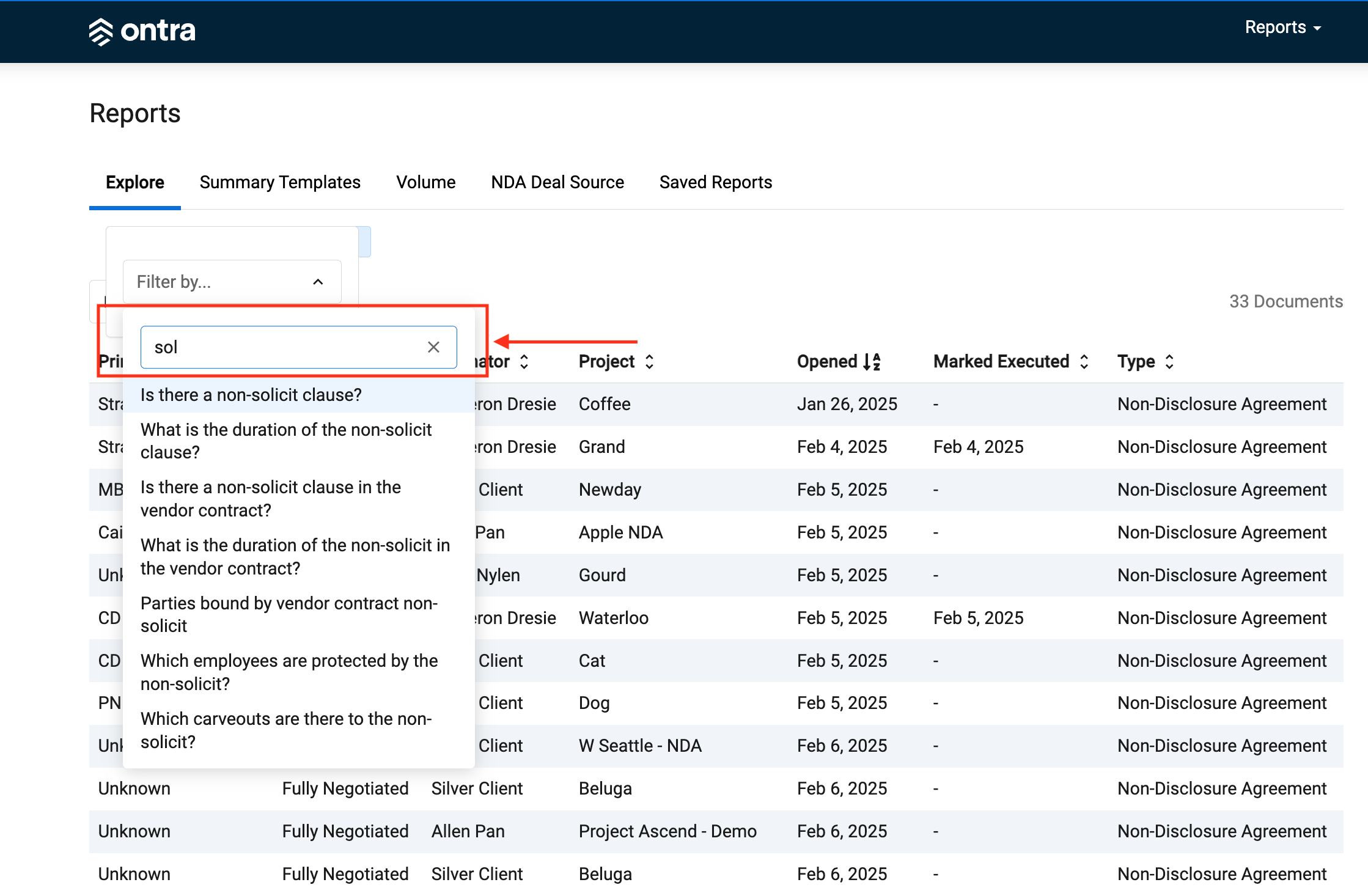Open the NDA Deal Source tab

pos(557,182)
